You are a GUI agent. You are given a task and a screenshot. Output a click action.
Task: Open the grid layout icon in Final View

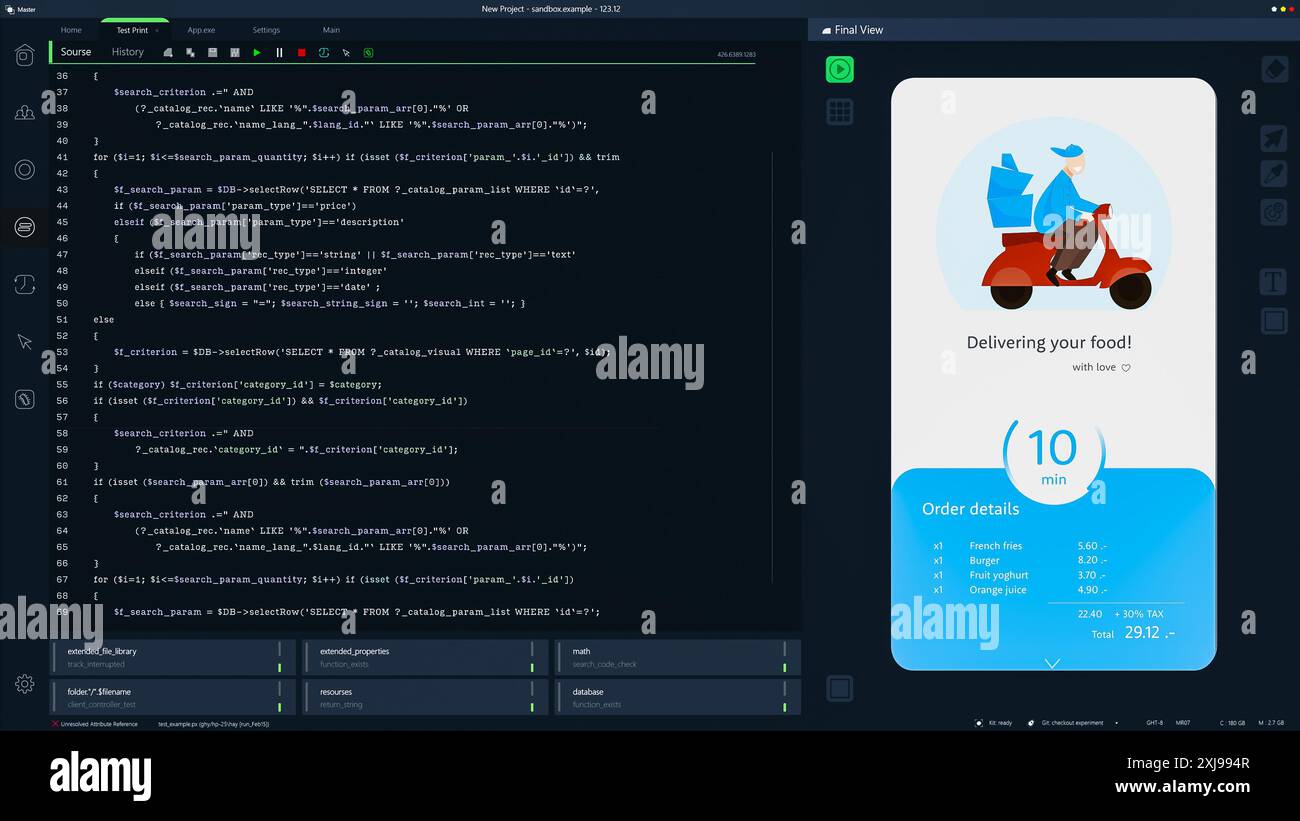point(840,111)
